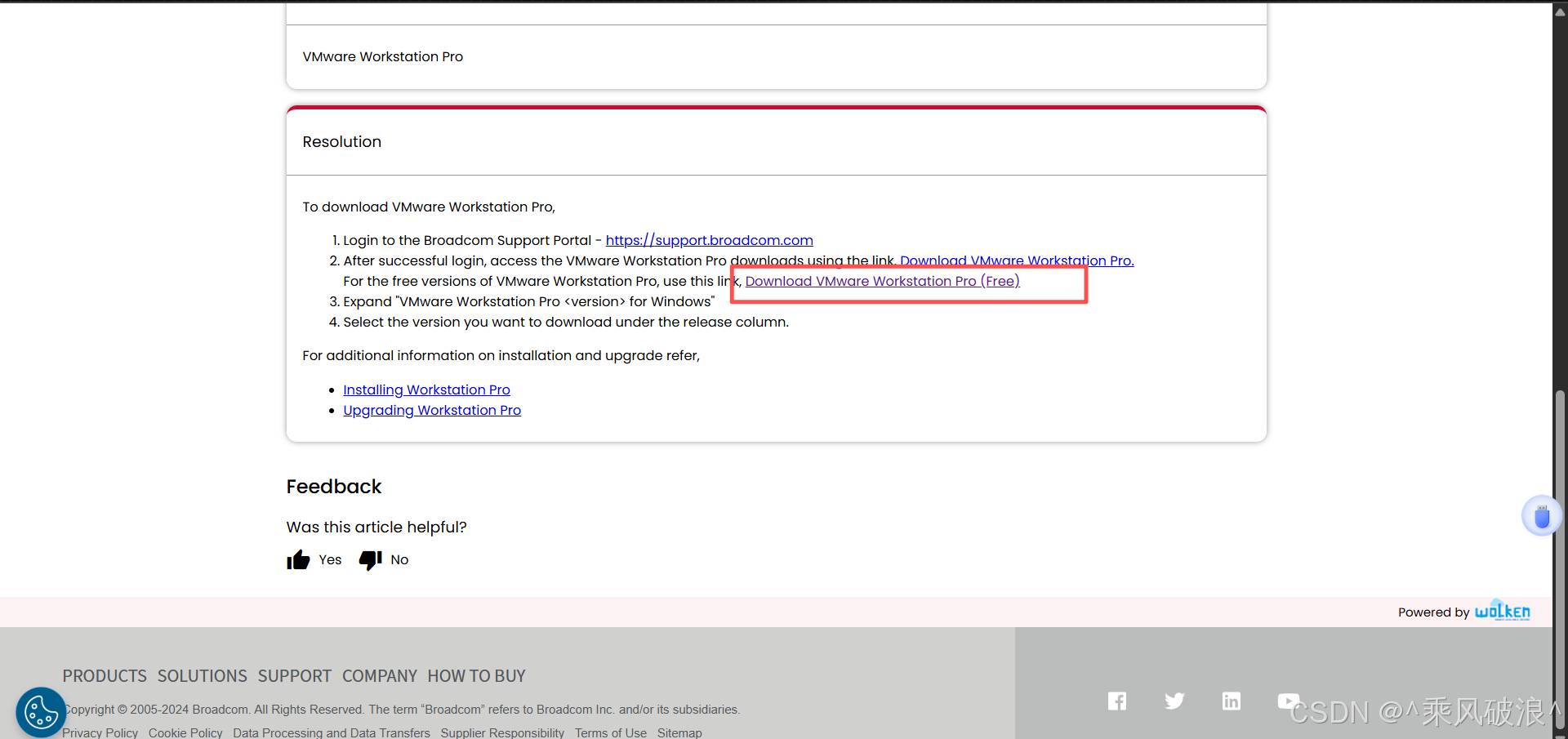Open the COMPANY footer menu
The height and width of the screenshot is (739, 1568).
(x=380, y=676)
